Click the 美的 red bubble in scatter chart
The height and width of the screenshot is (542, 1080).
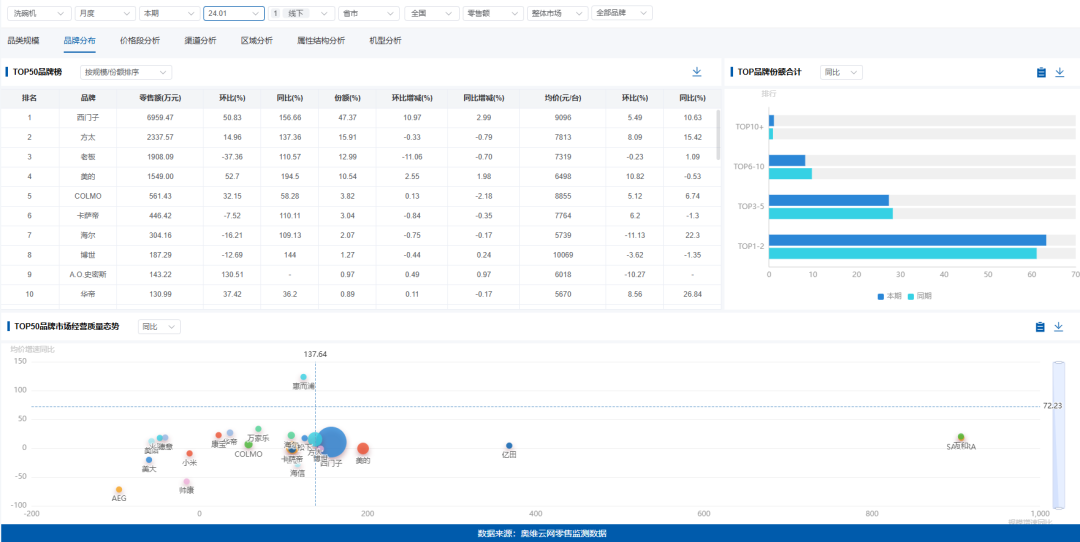pos(363,449)
